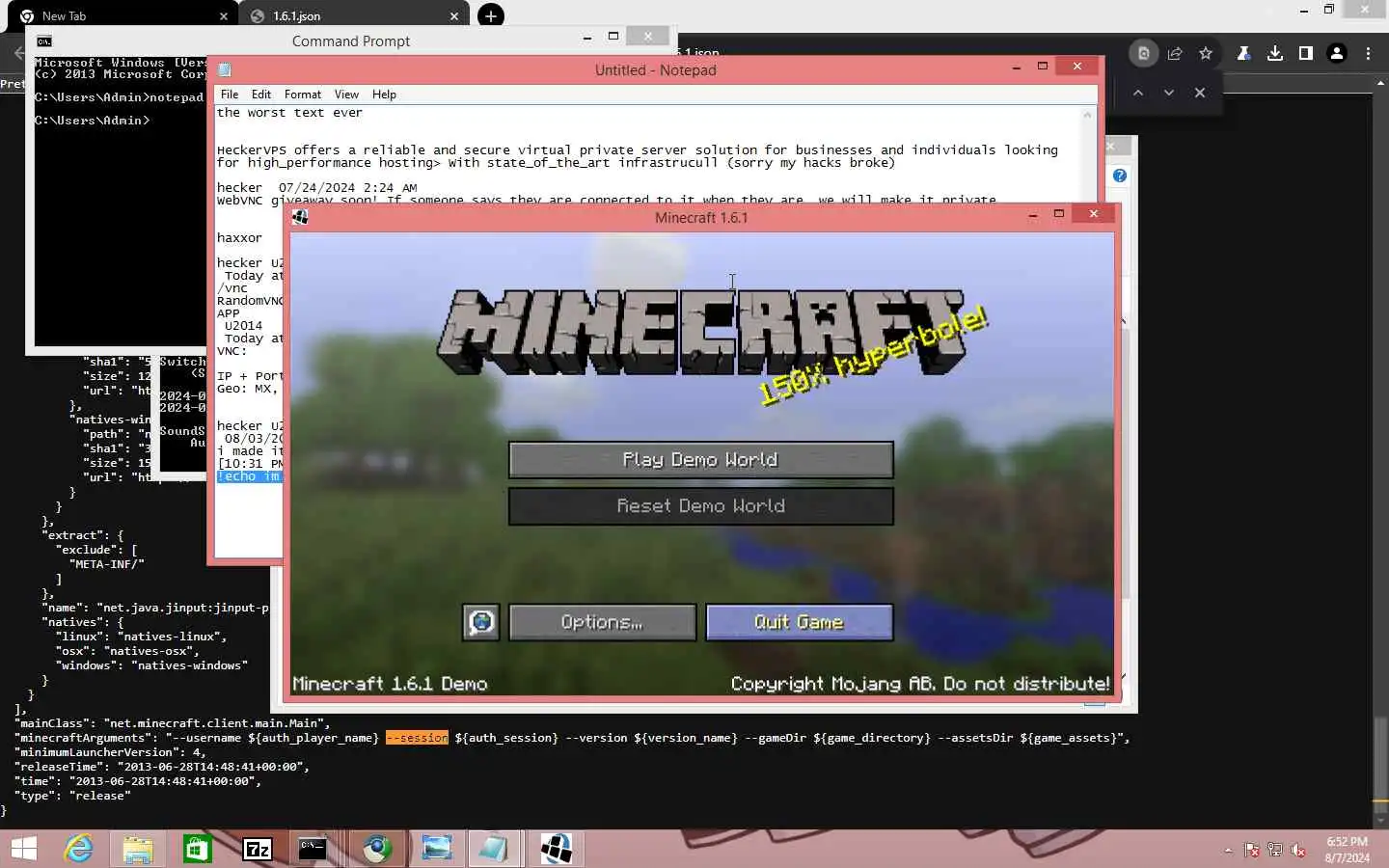This screenshot has width=1389, height=868.
Task: Open Notepad's File menu
Action: click(230, 95)
